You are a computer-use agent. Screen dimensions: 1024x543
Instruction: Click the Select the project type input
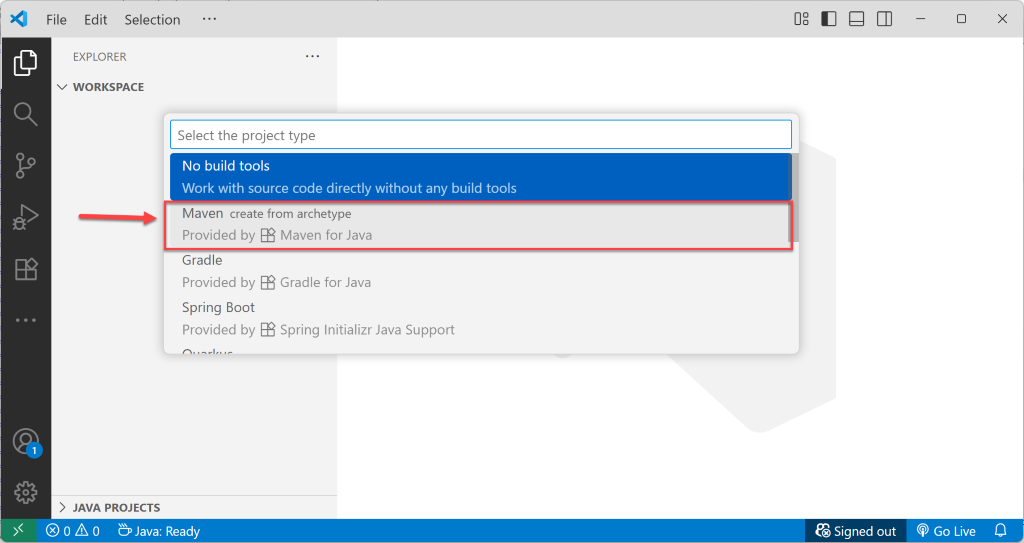(x=480, y=135)
